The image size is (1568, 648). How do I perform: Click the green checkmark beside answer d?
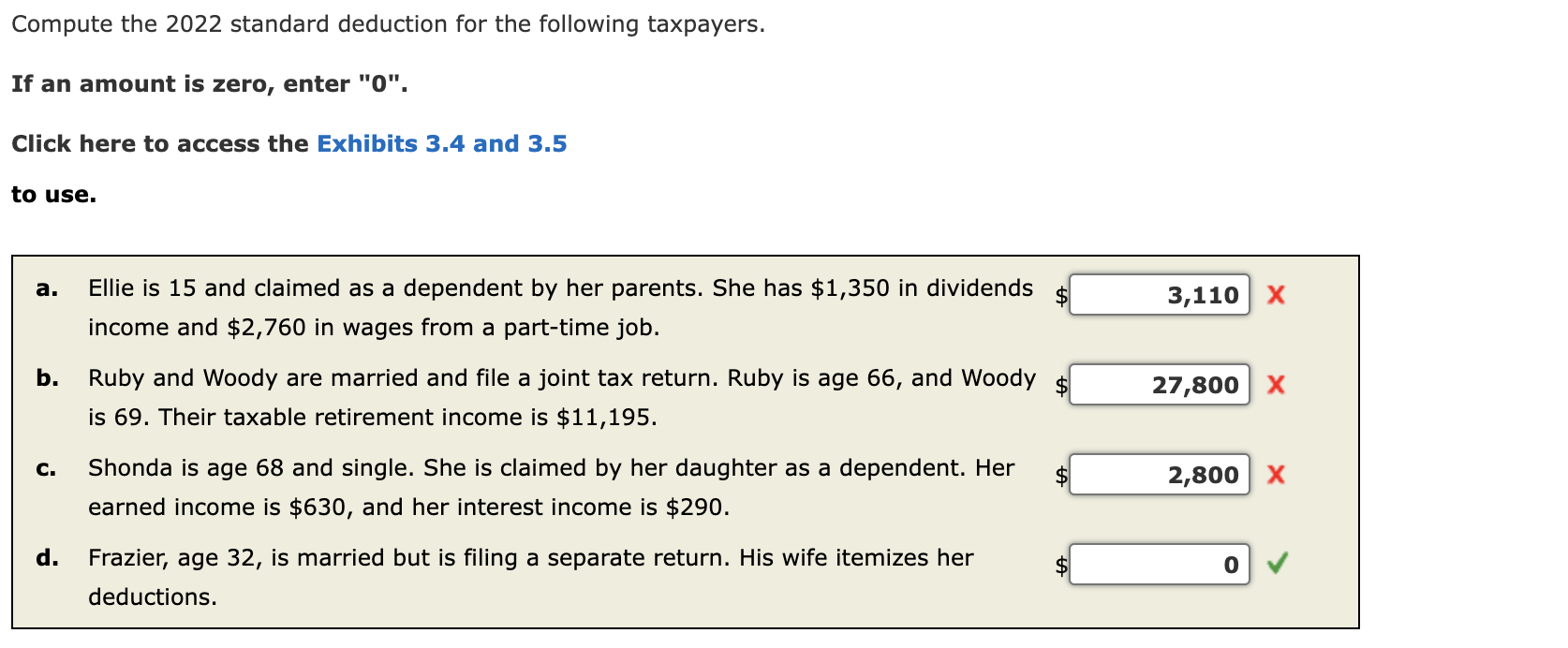[x=1278, y=564]
